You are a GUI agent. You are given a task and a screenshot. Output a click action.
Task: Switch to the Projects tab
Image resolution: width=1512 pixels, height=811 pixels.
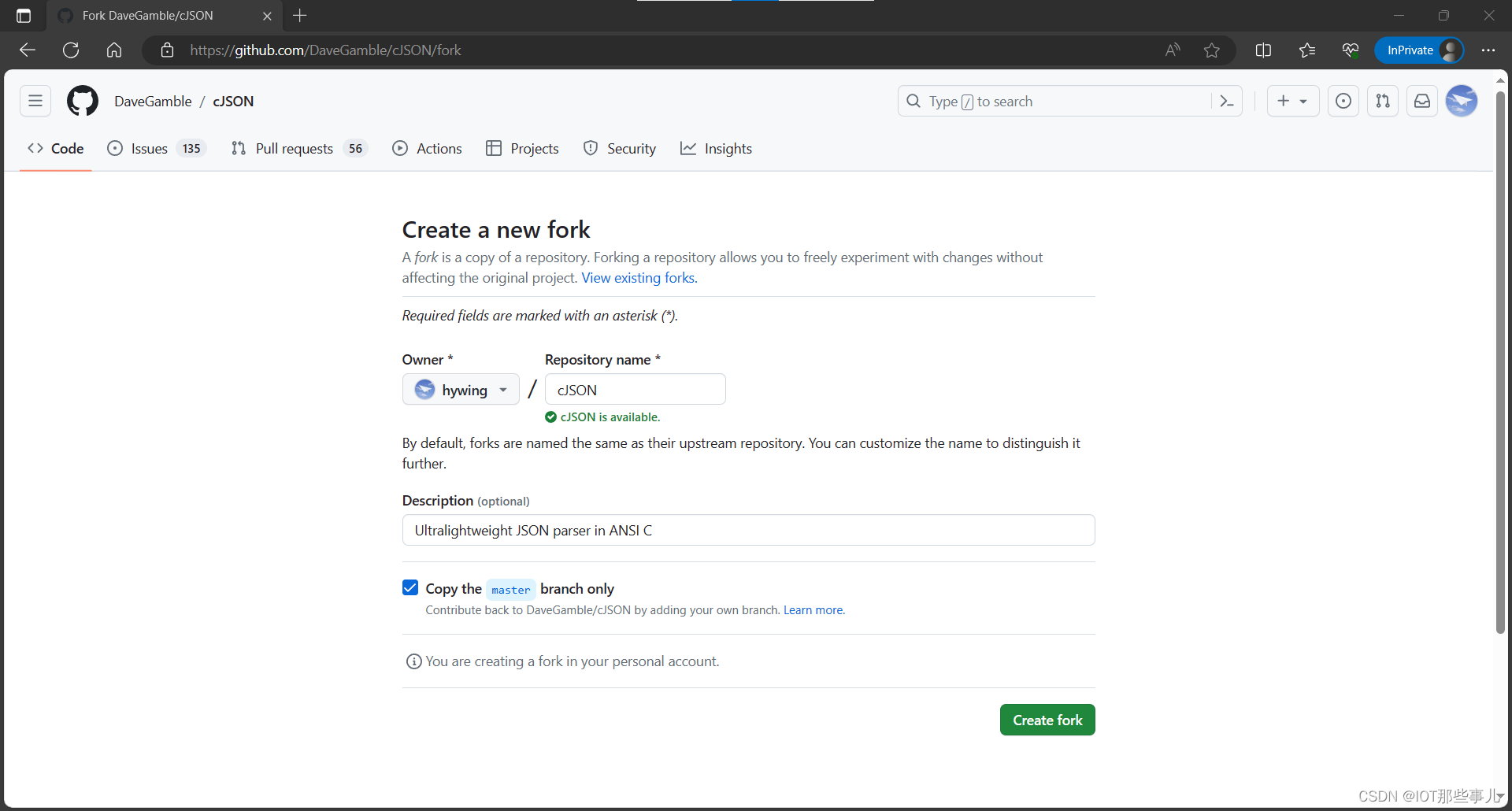pyautogui.click(x=523, y=149)
